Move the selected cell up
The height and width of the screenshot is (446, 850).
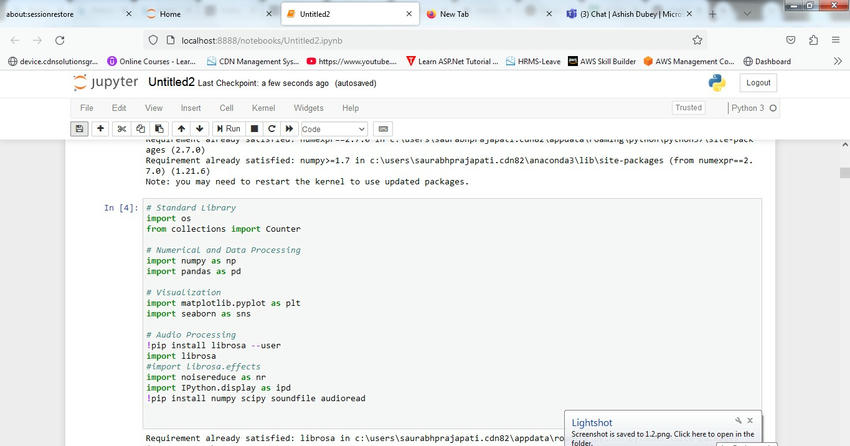pyautogui.click(x=181, y=129)
